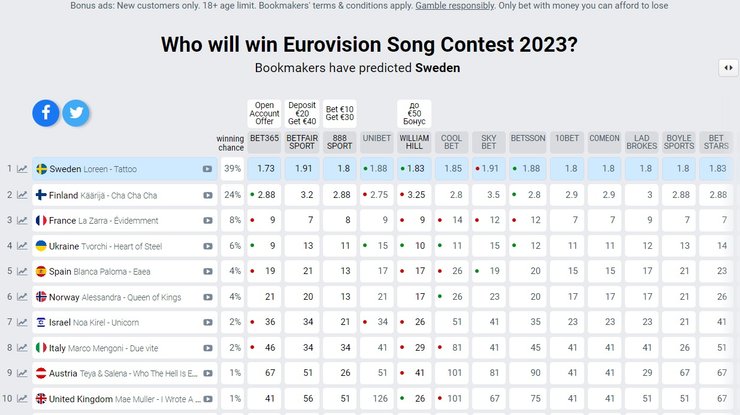
Task: Select Sweden's 1.73 BET365 odds
Action: 265,169
